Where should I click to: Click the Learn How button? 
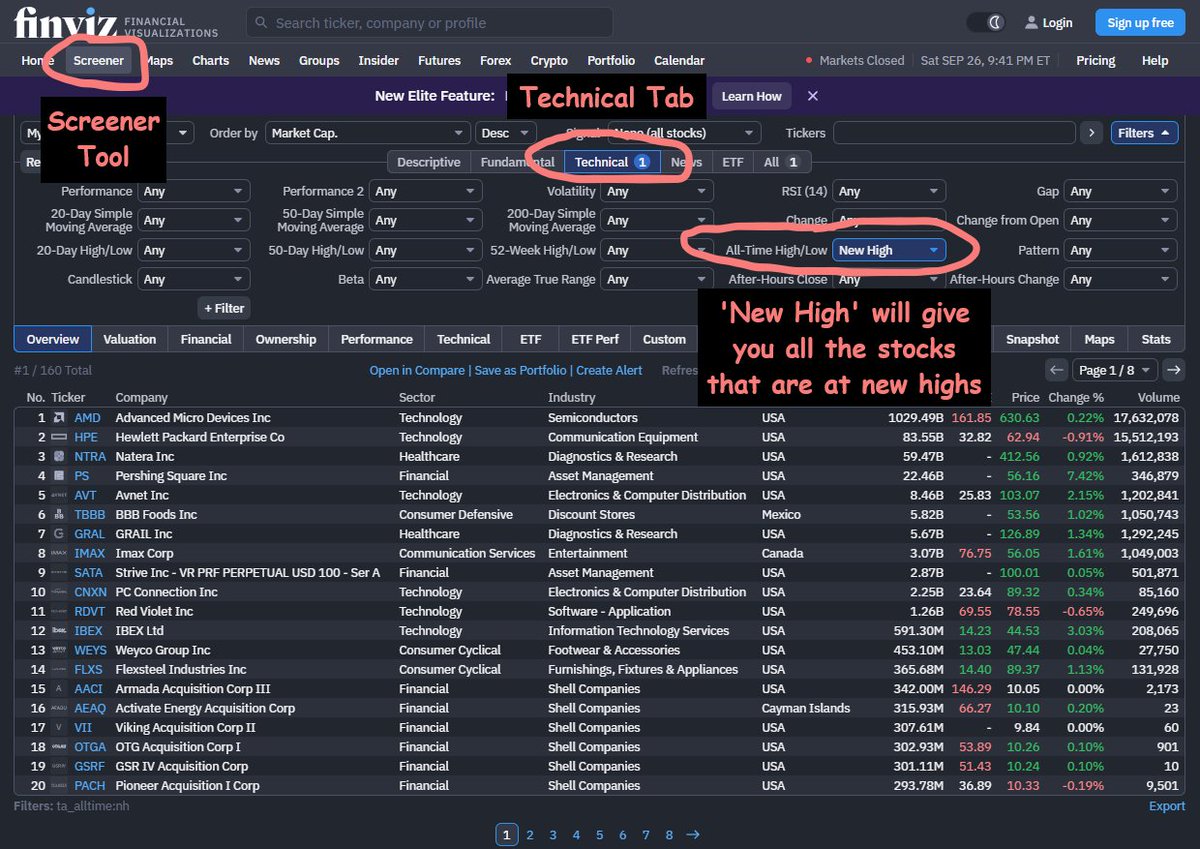tap(752, 96)
